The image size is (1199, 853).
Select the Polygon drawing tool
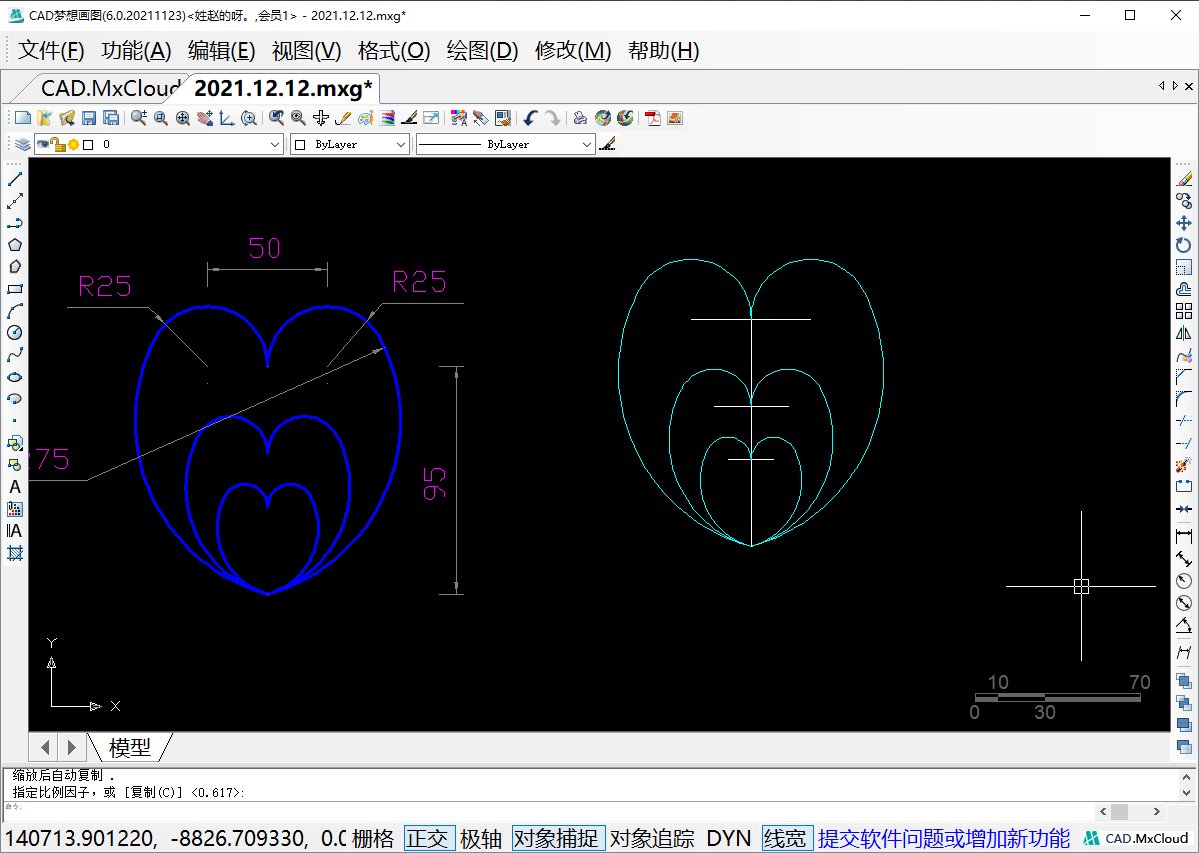tap(15, 245)
